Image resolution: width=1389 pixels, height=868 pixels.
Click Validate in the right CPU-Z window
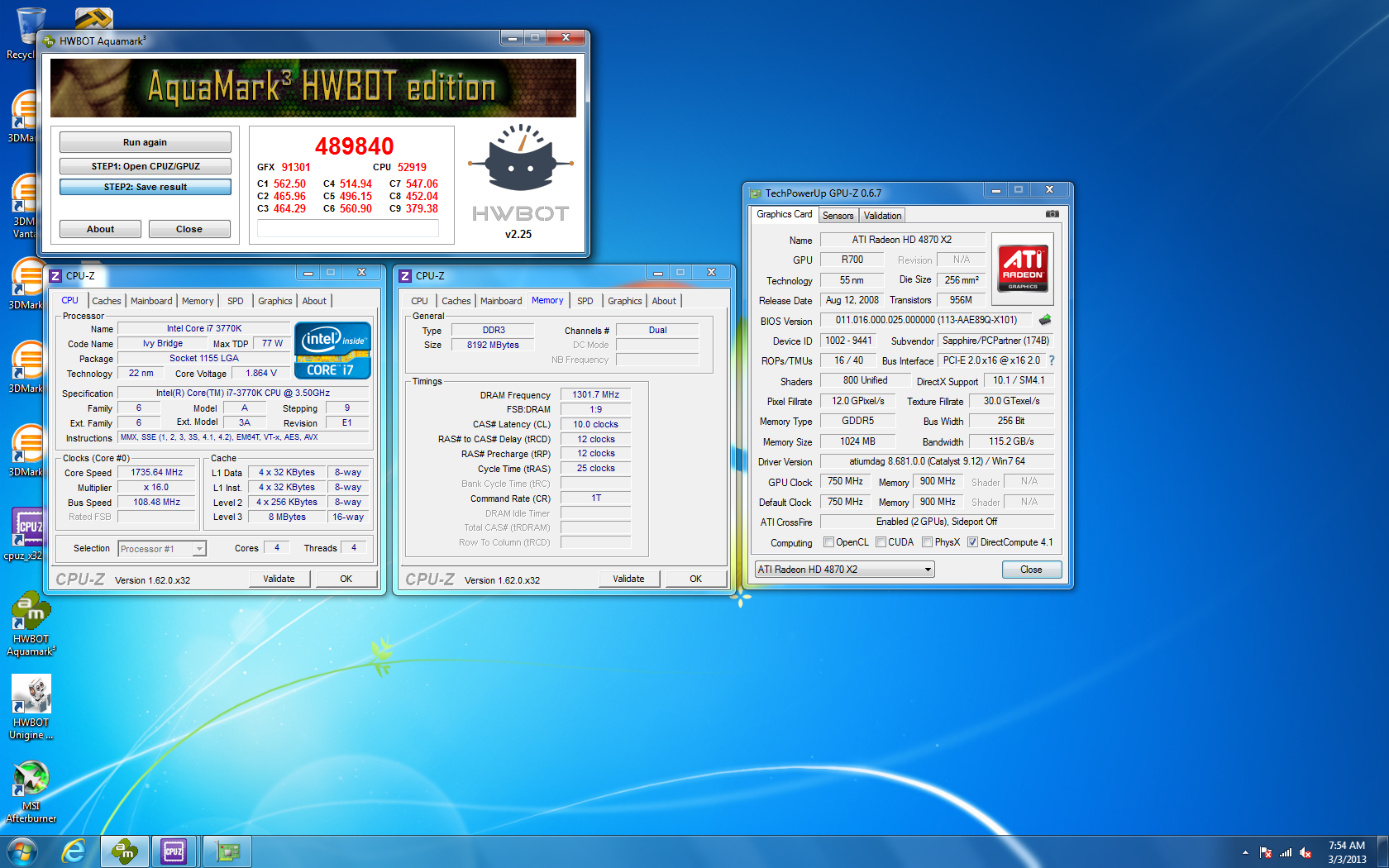pos(629,579)
